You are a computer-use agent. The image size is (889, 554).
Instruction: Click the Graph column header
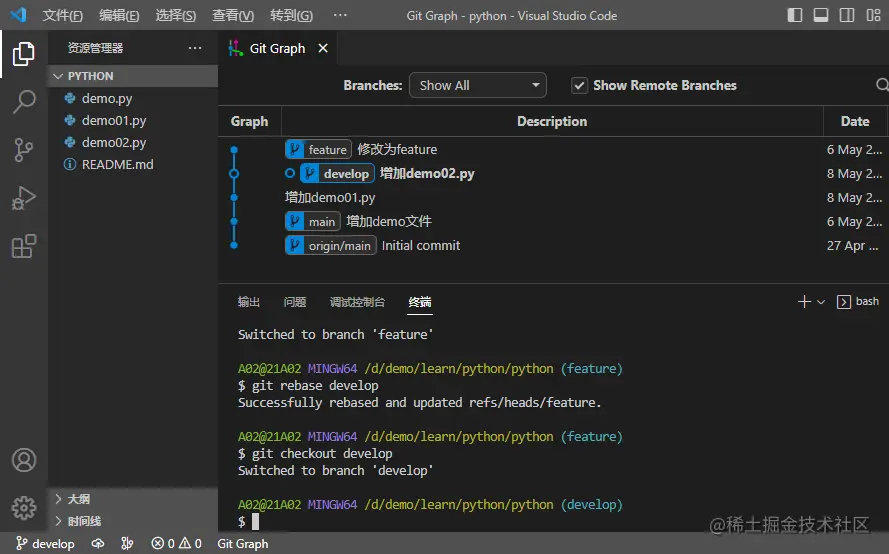[249, 121]
